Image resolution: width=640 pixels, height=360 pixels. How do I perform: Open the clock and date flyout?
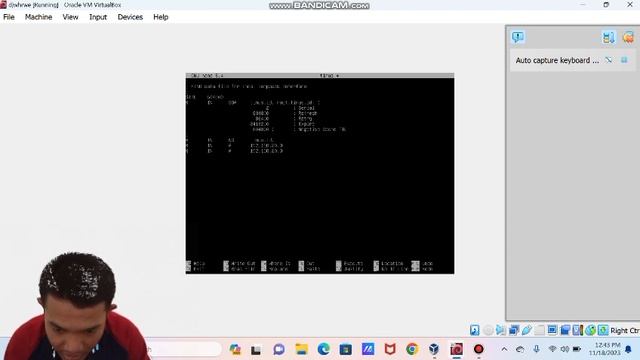(604, 349)
